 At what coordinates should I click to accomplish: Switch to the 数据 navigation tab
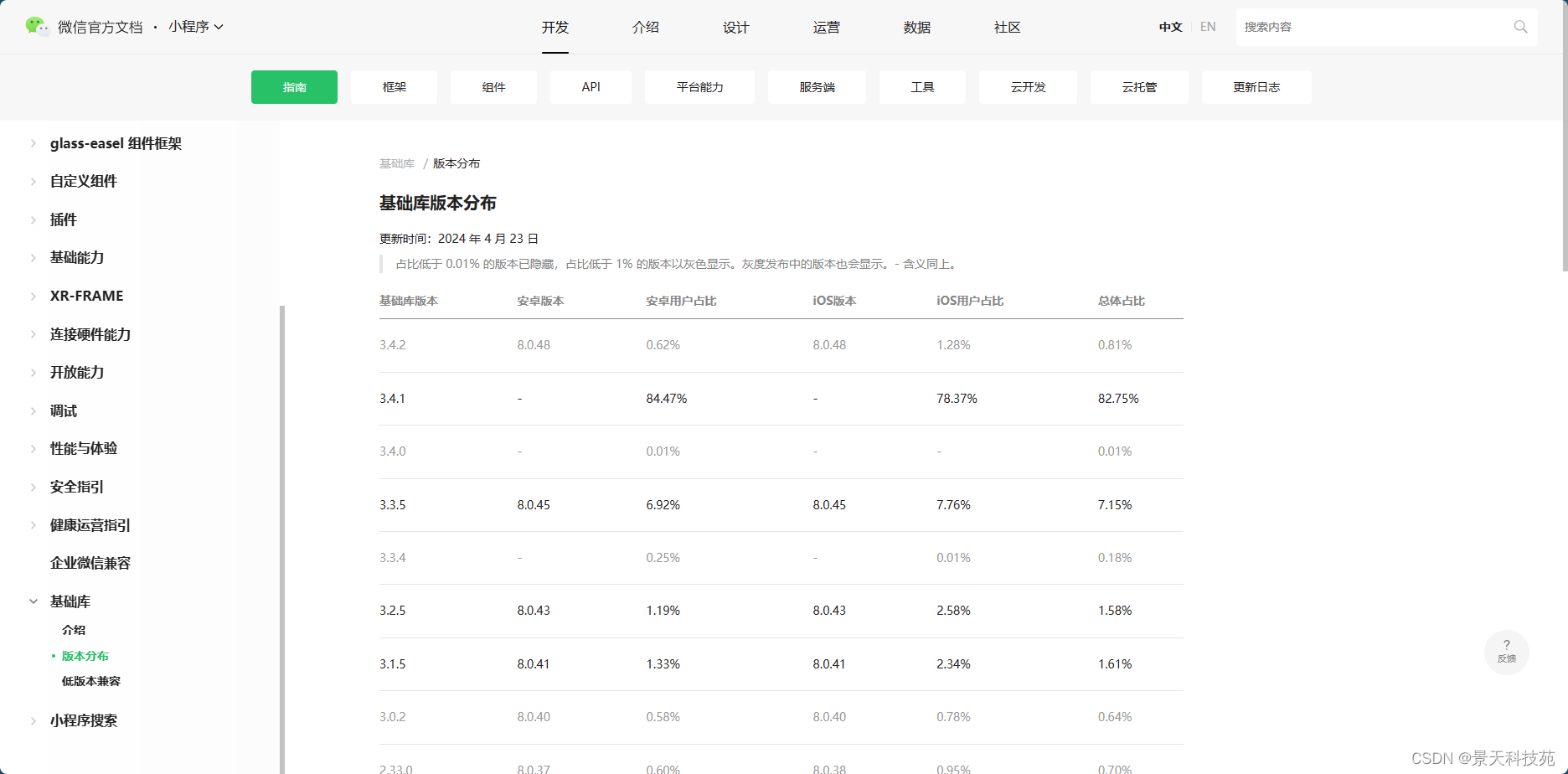point(916,27)
